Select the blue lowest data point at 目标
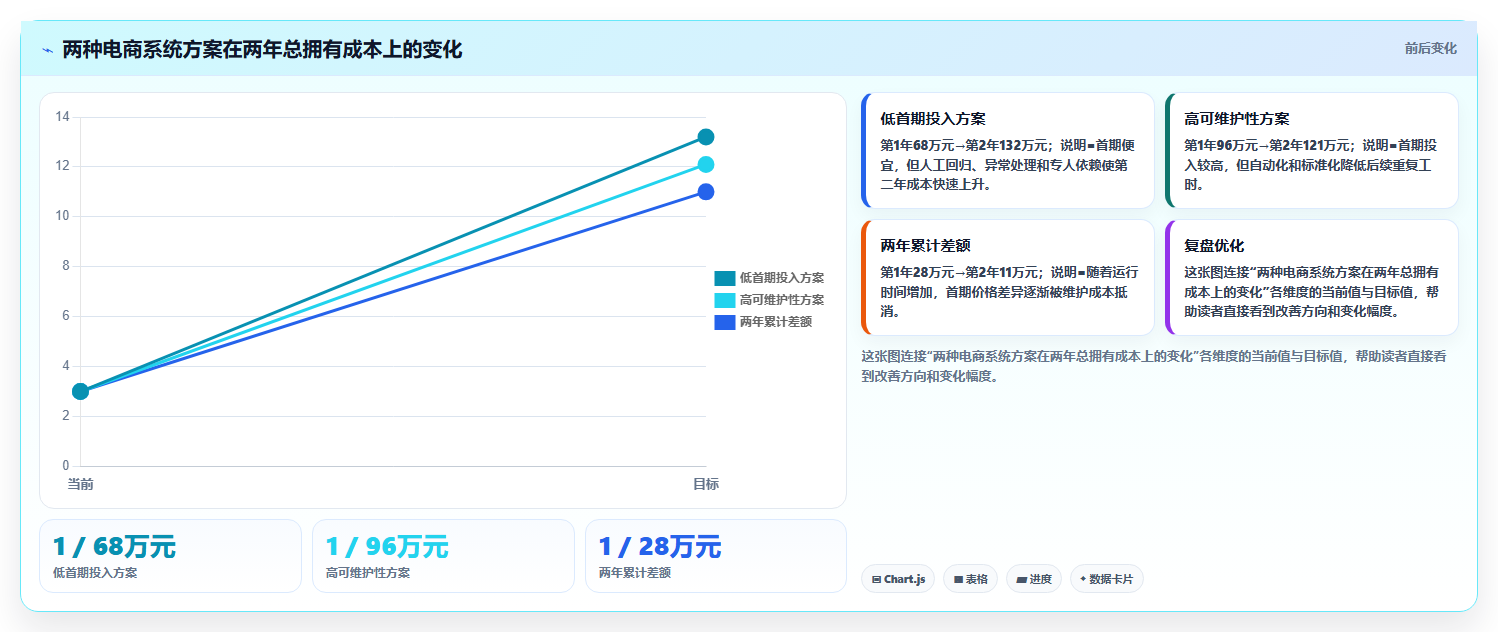The image size is (1498, 632). [706, 192]
